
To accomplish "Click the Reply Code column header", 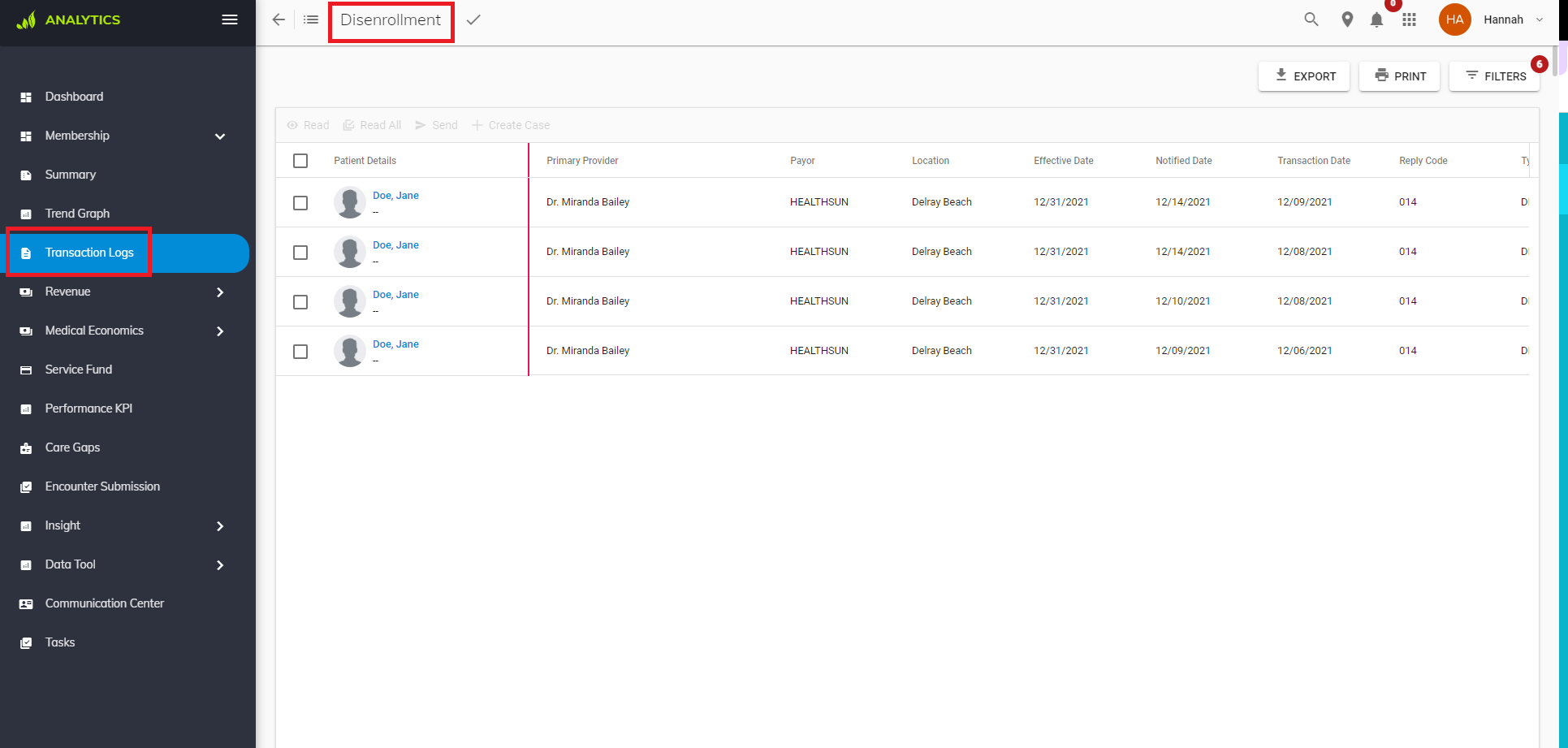I will point(1423,161).
